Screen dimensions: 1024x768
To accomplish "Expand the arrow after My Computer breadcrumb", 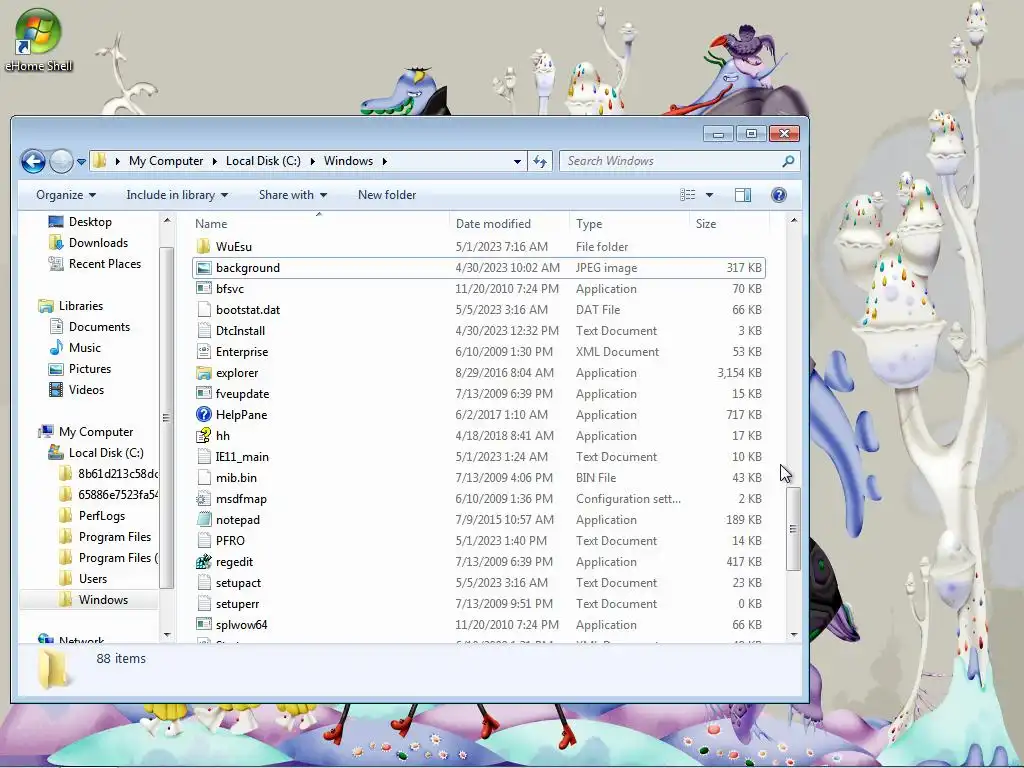I will click(x=214, y=161).
